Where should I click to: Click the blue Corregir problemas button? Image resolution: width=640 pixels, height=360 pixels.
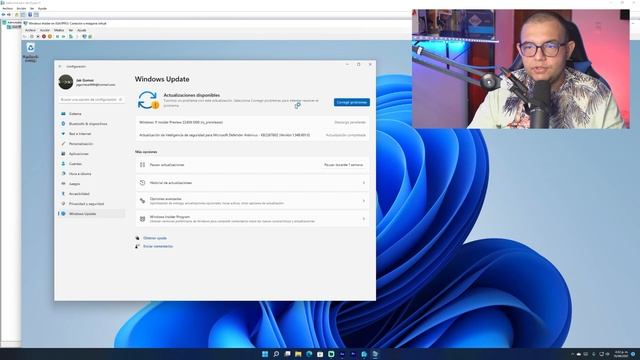[351, 102]
